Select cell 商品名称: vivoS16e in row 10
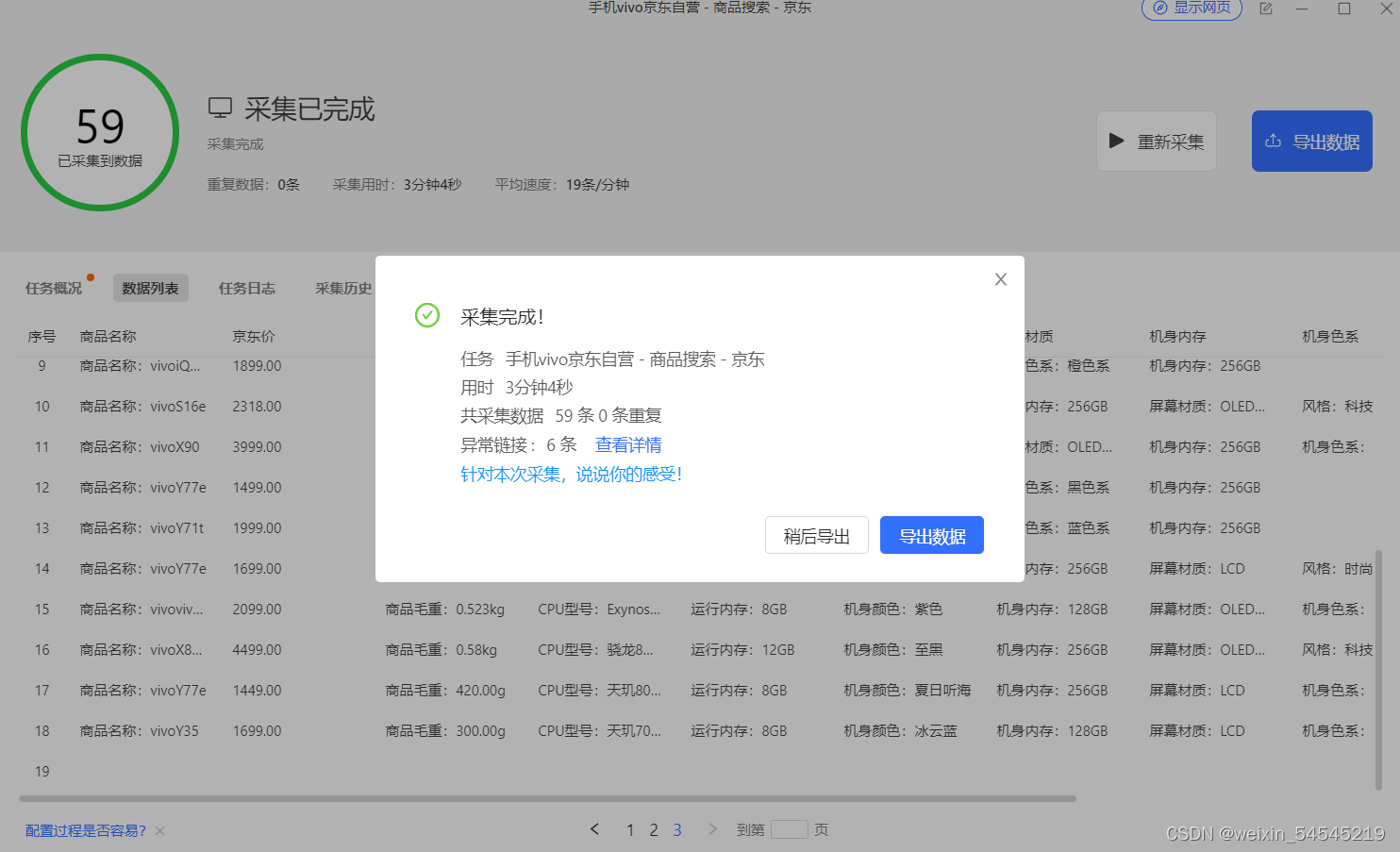This screenshot has height=852, width=1400. point(143,407)
